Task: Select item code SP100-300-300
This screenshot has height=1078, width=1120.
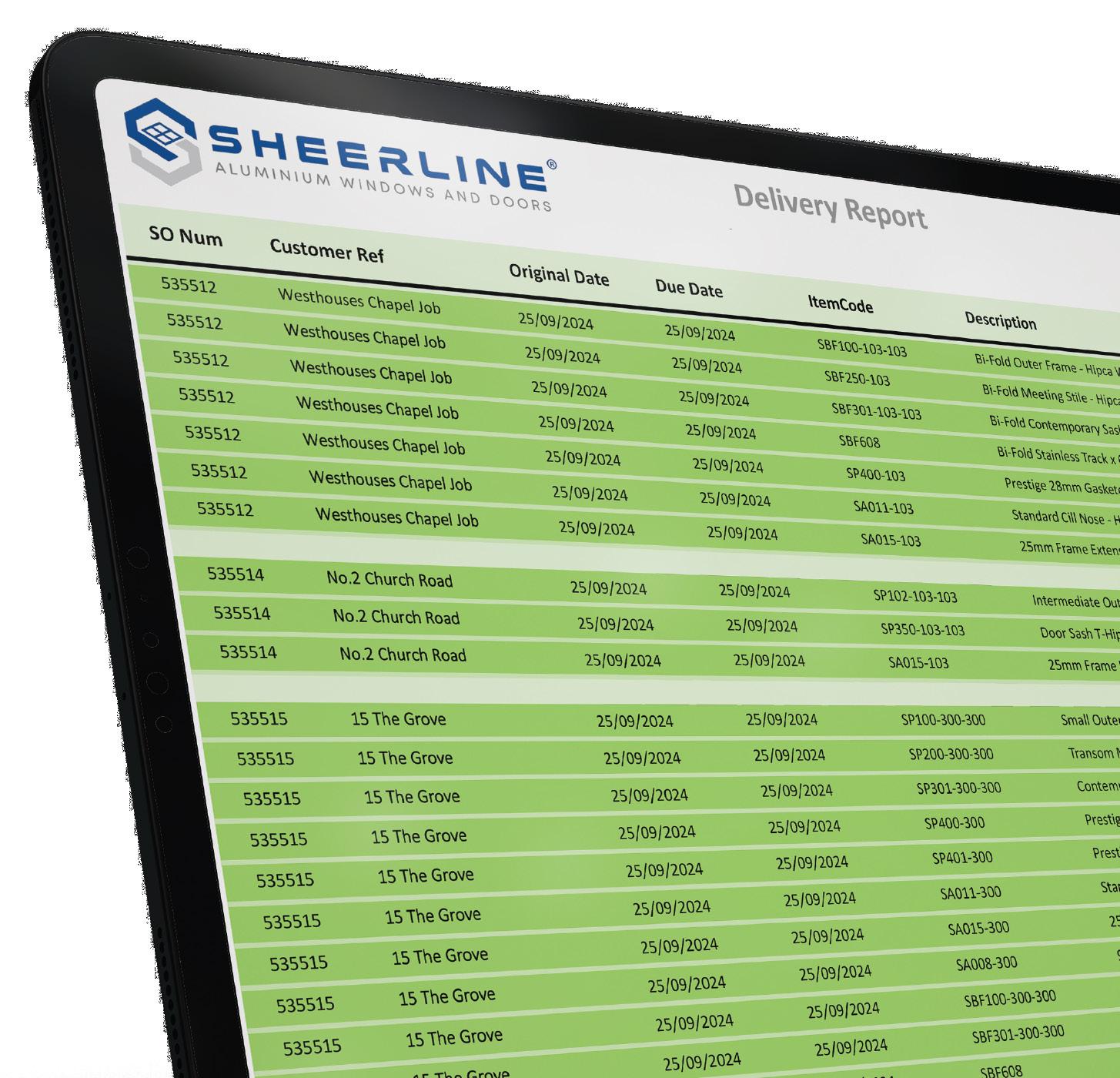Action: coord(944,720)
